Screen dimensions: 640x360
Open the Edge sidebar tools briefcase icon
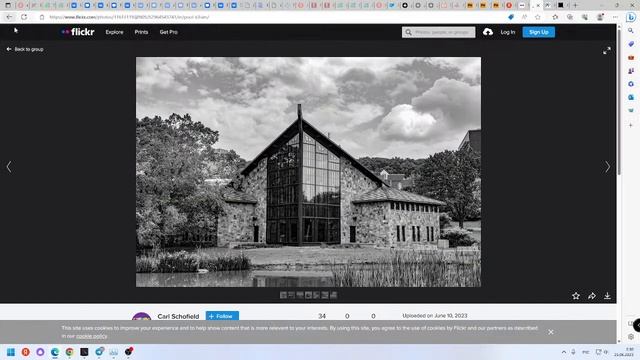click(x=631, y=58)
